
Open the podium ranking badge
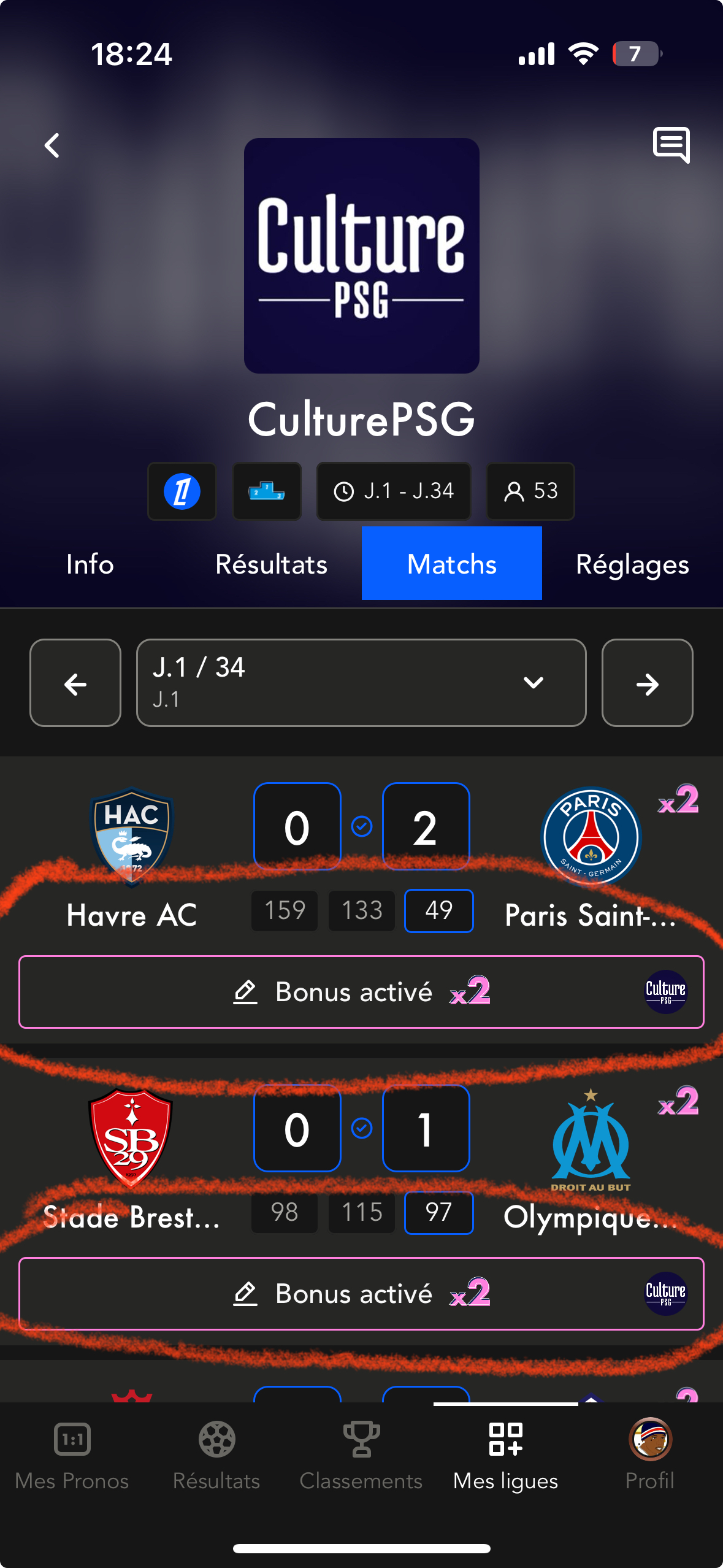pyautogui.click(x=267, y=491)
